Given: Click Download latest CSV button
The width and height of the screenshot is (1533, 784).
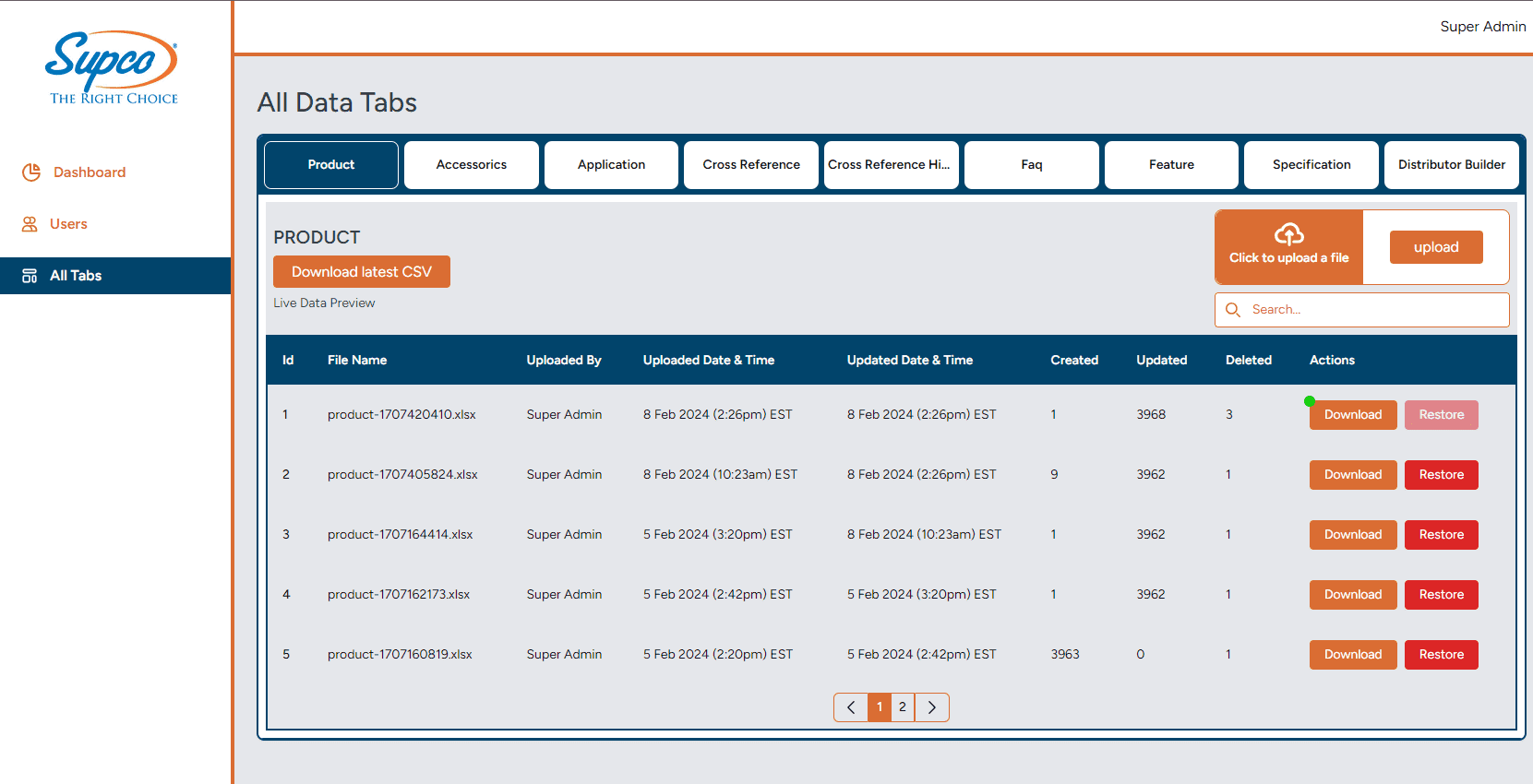Looking at the screenshot, I should pos(362,272).
